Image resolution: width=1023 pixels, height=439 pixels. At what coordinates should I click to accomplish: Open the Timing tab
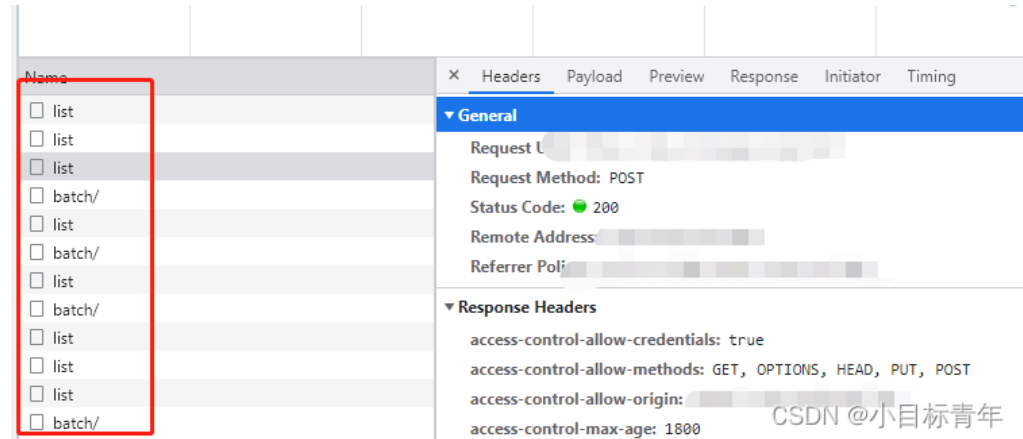pos(931,76)
